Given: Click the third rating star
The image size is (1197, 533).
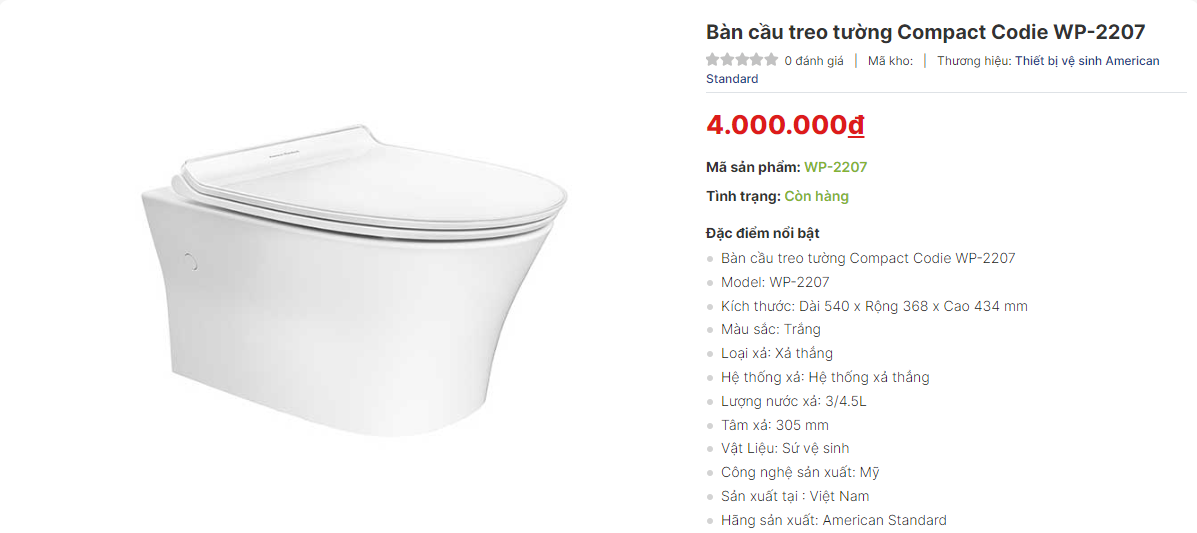Looking at the screenshot, I should [742, 60].
